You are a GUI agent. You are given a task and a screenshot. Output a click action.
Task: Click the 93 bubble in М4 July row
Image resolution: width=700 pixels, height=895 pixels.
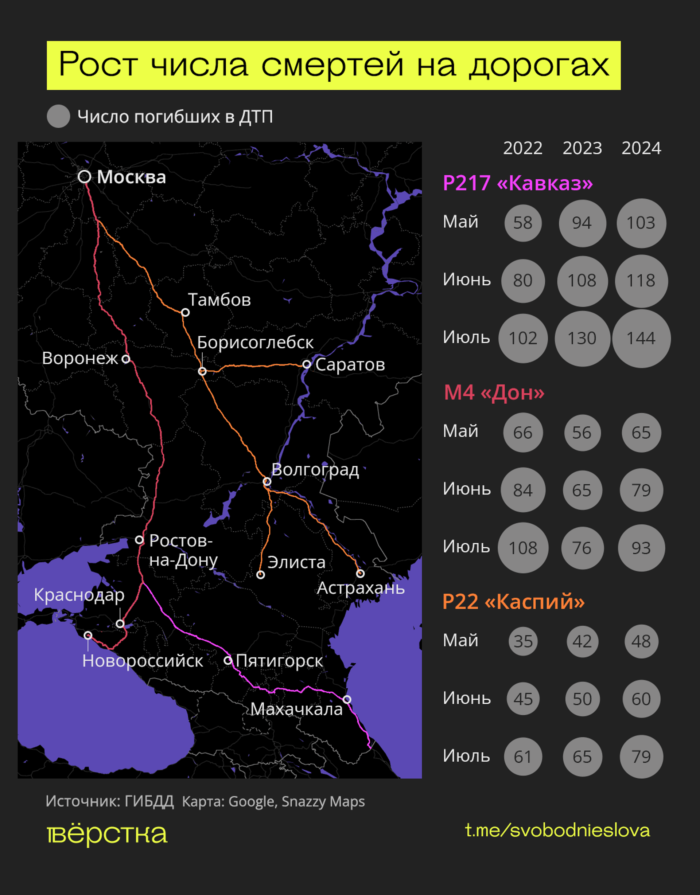click(x=641, y=548)
